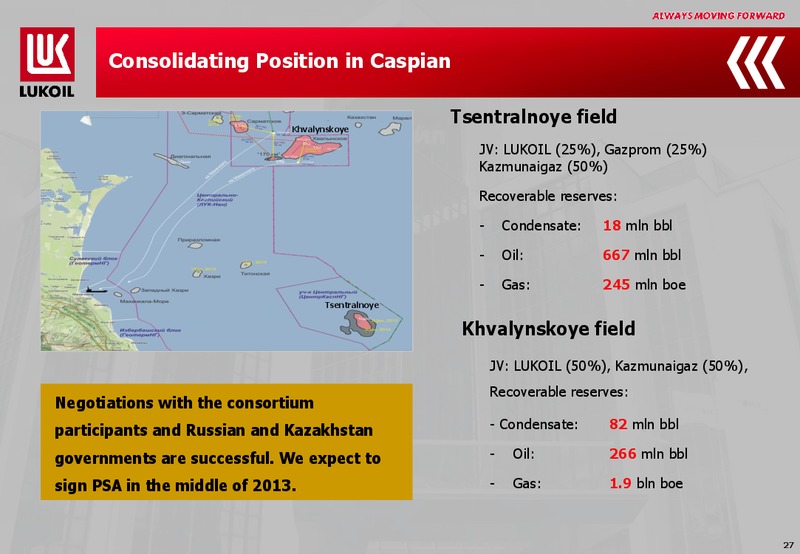Click the 266 mln bbl oil value

(648, 454)
